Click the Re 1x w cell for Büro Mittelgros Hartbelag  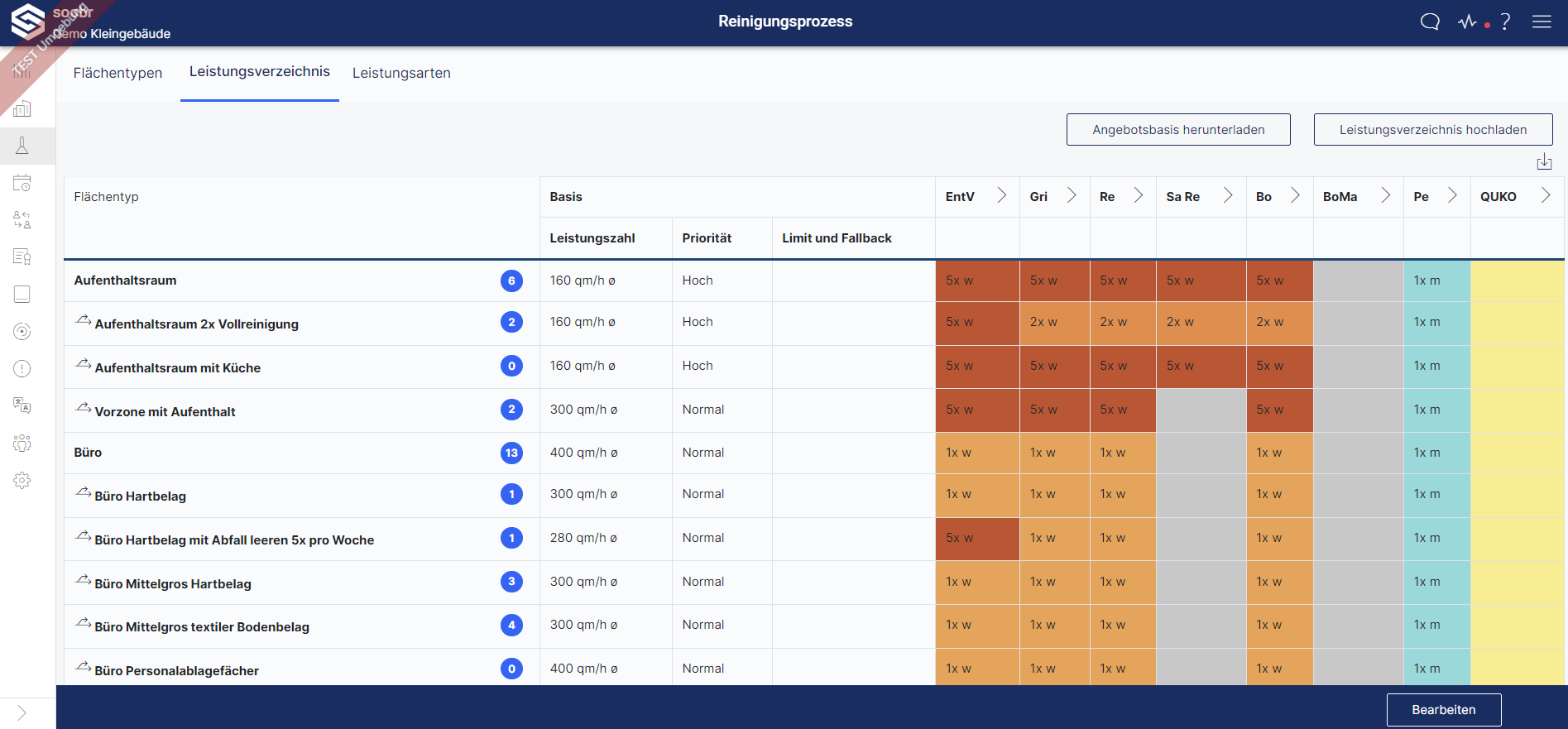click(1123, 582)
